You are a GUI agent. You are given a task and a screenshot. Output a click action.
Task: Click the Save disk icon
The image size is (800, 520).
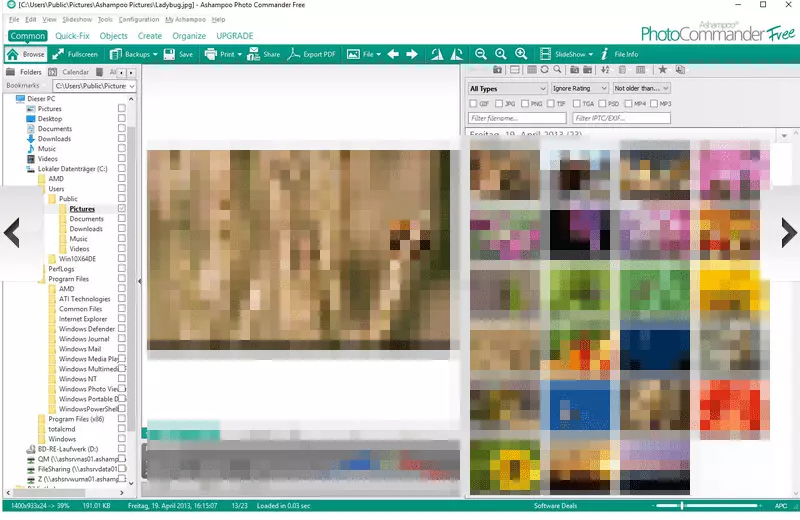[179, 54]
